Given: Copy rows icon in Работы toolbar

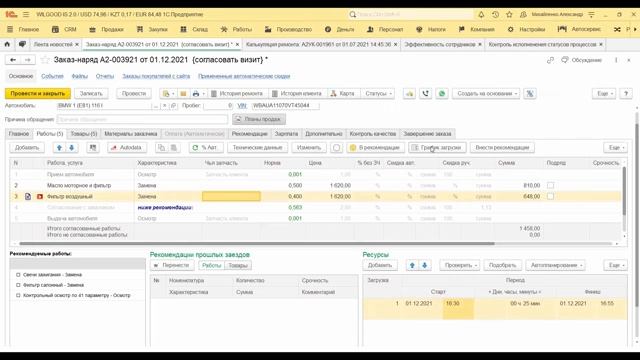Looking at the screenshot, I should 161,147.
